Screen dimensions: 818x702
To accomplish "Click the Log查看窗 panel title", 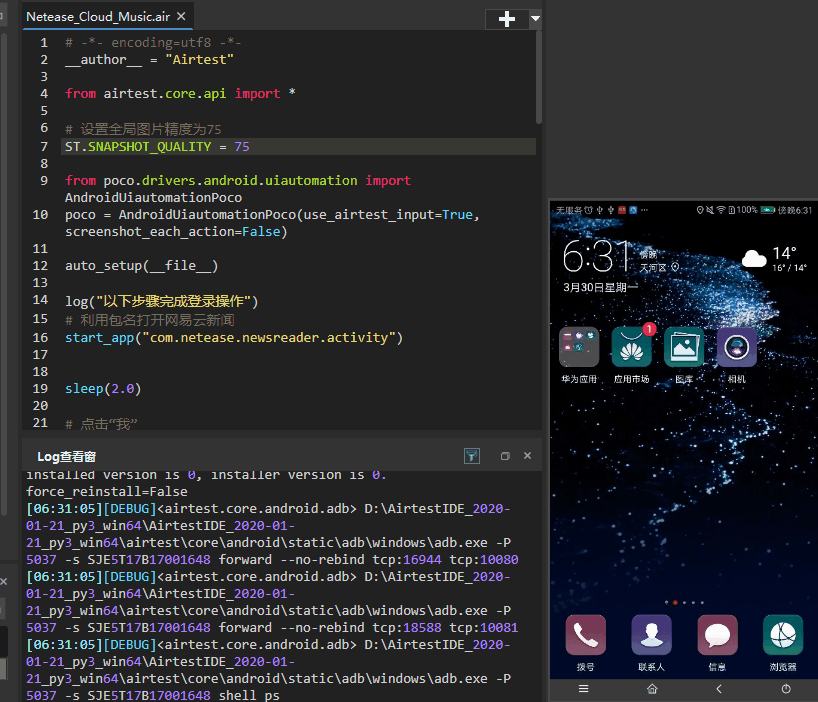I will point(66,457).
